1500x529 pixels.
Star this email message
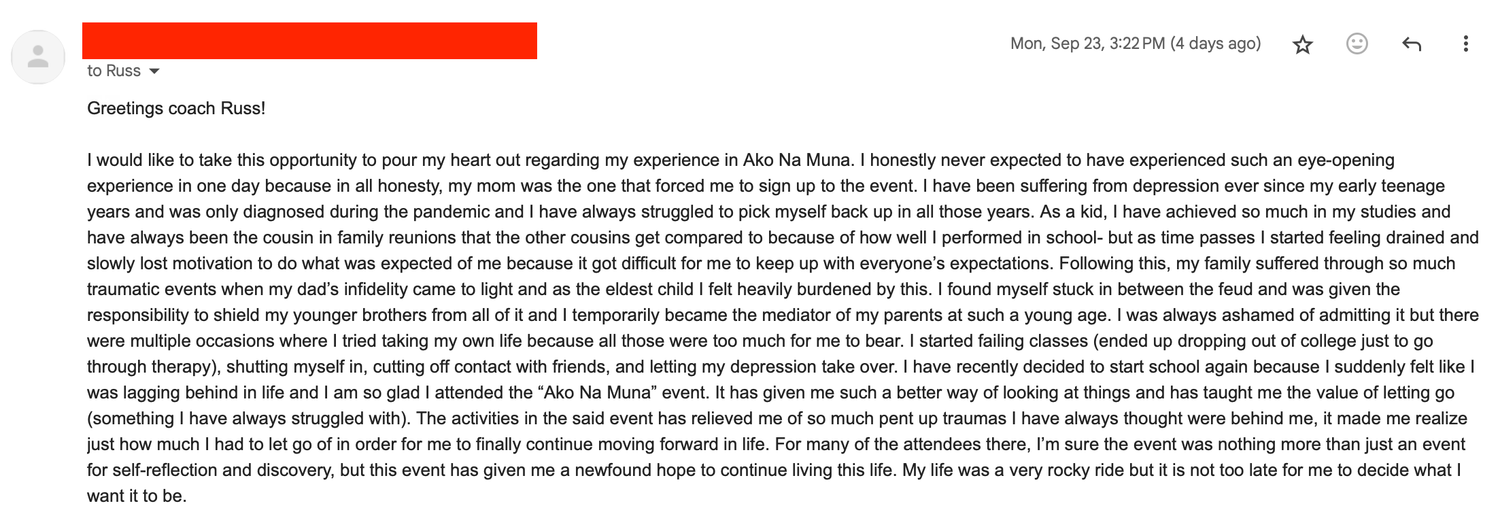(1302, 44)
